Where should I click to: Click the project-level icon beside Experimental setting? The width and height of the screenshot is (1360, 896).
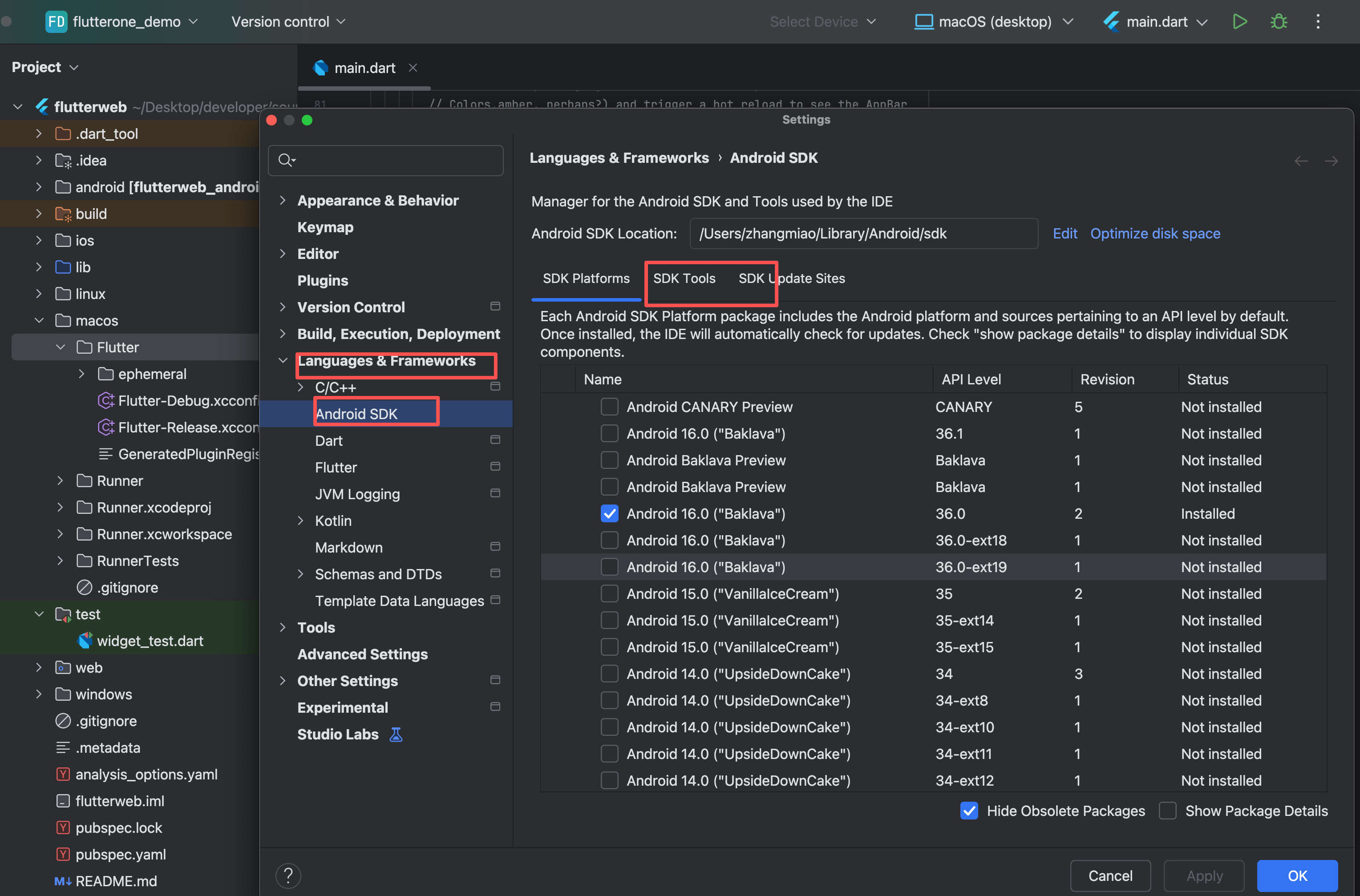pos(495,707)
